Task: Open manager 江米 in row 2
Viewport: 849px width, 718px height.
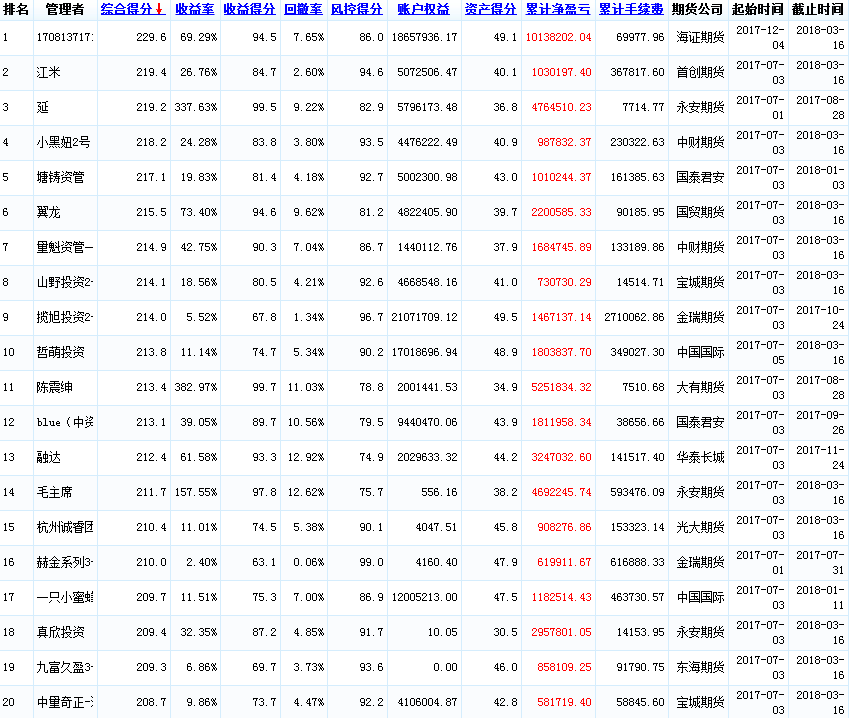Action: tap(48, 73)
